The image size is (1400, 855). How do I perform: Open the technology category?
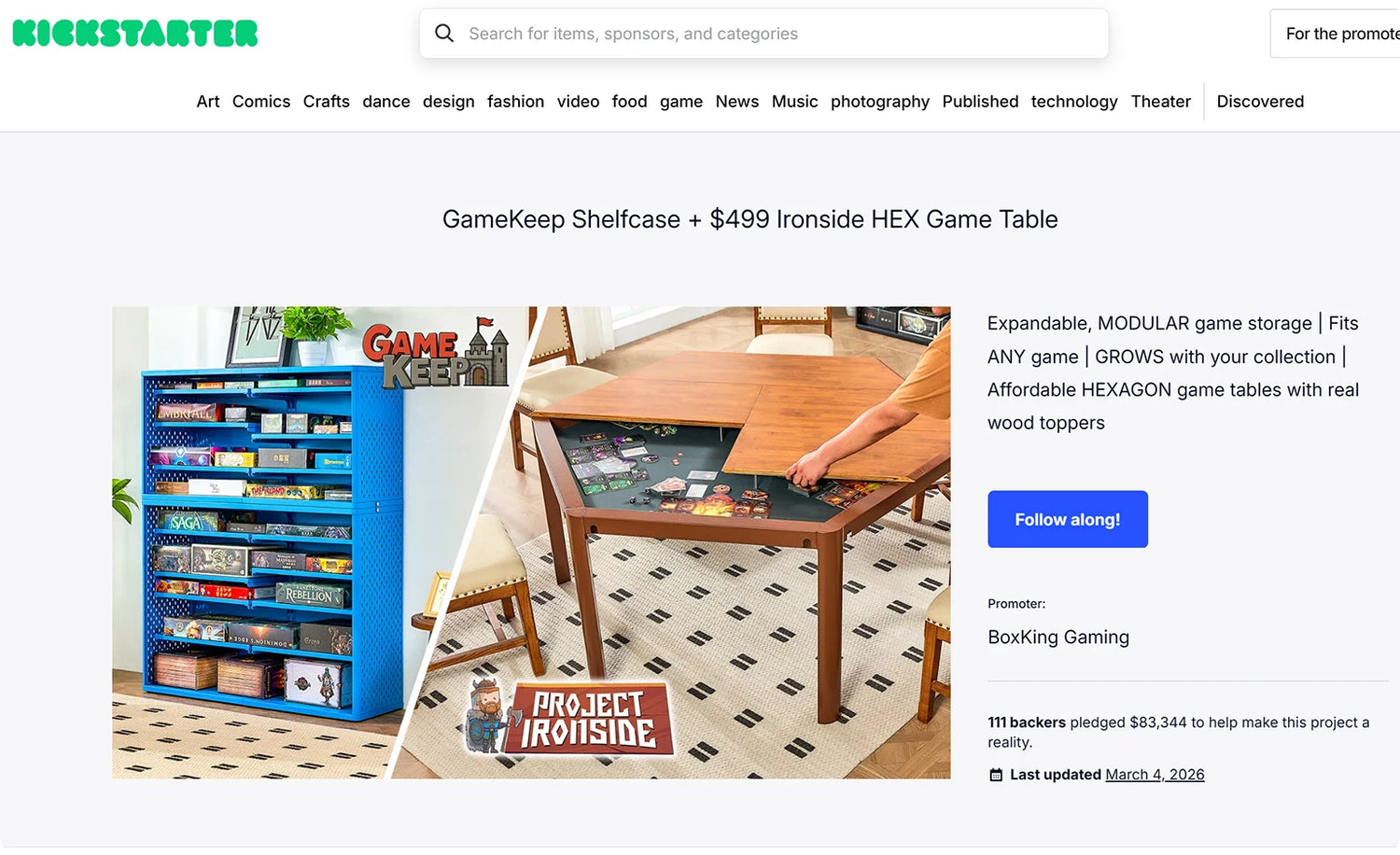pos(1074,102)
